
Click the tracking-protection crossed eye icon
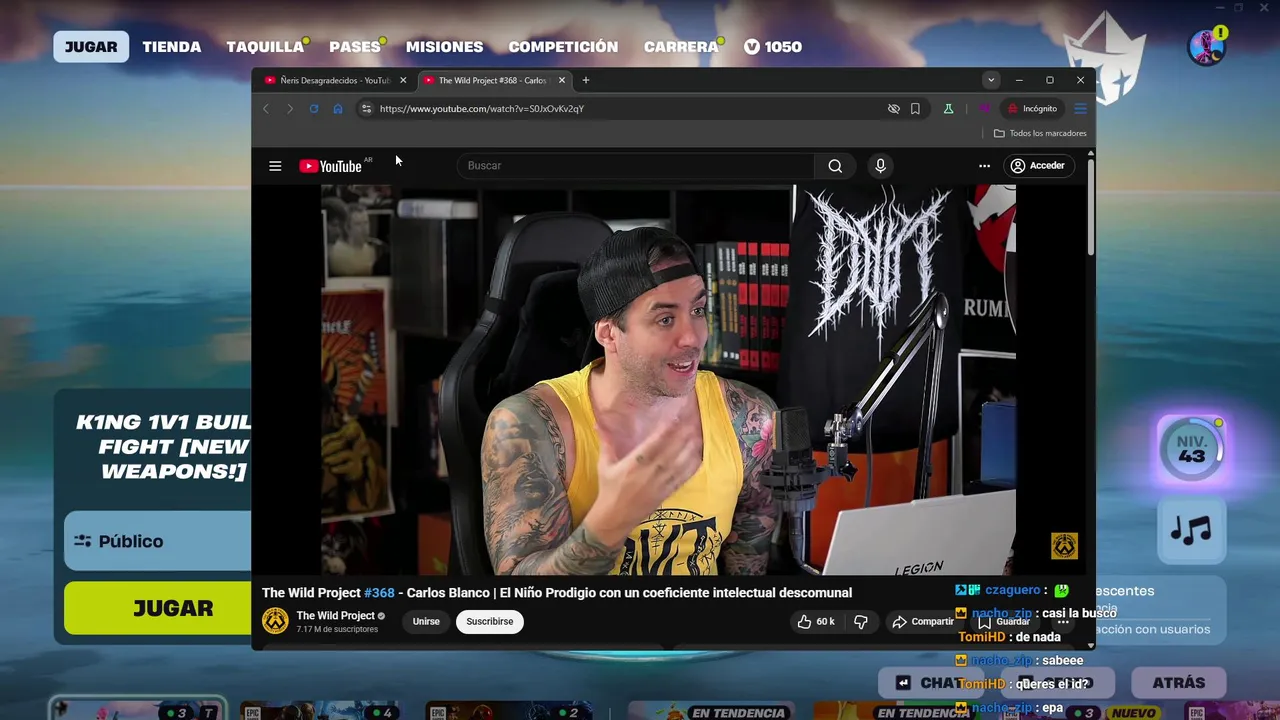(894, 108)
